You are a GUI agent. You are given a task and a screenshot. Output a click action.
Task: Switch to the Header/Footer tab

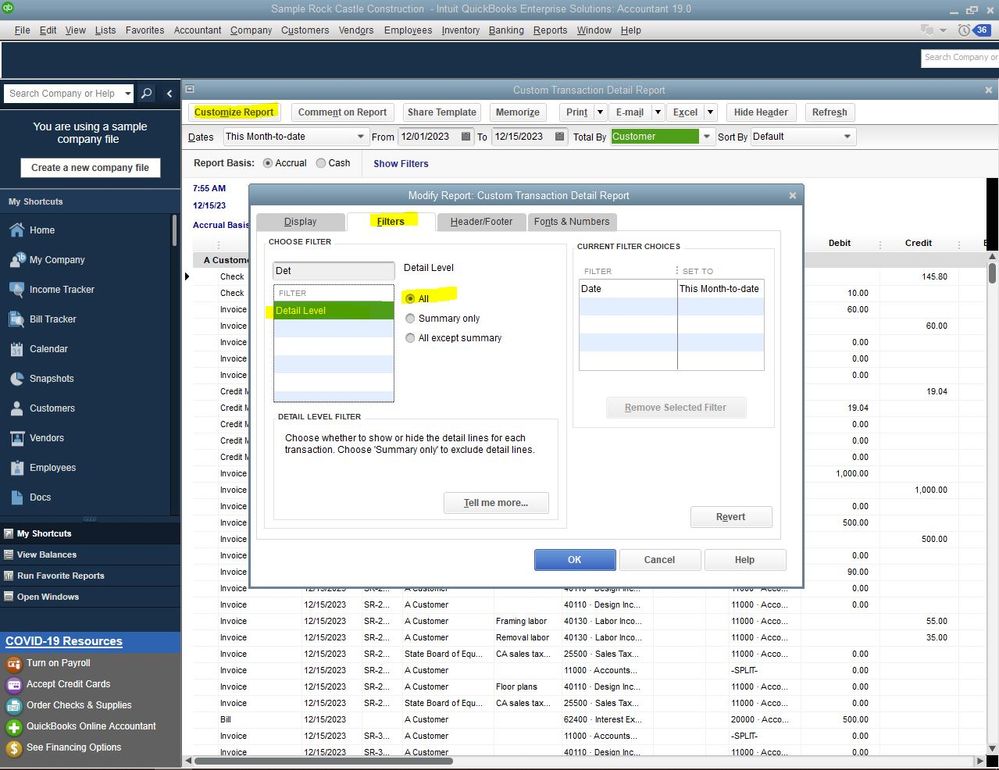pos(481,222)
